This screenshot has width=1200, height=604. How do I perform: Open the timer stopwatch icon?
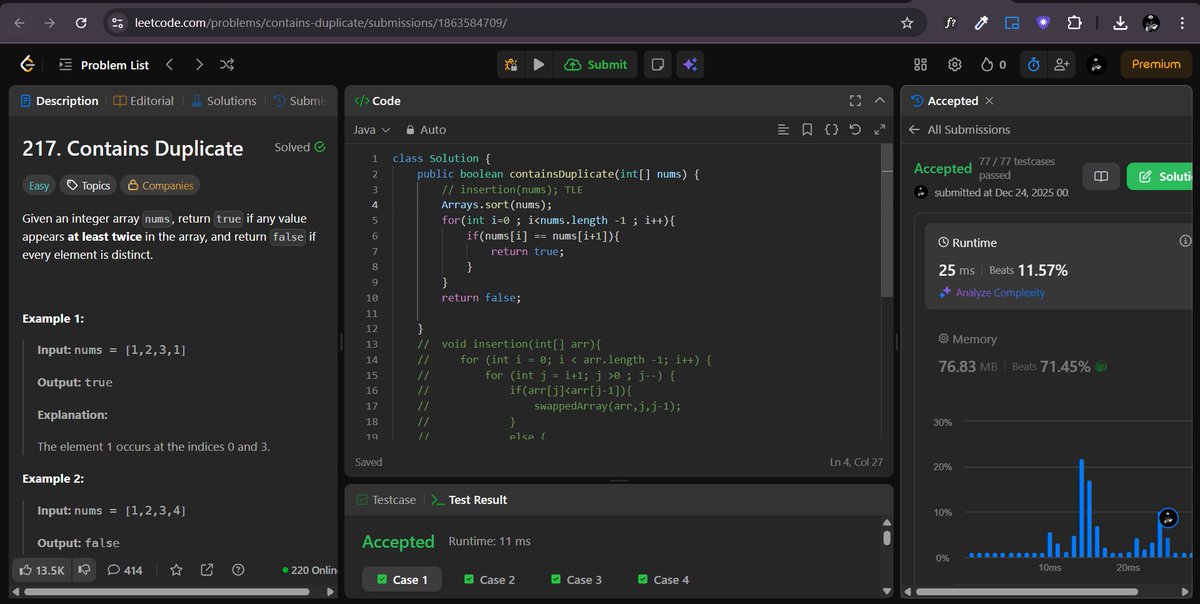point(1034,64)
